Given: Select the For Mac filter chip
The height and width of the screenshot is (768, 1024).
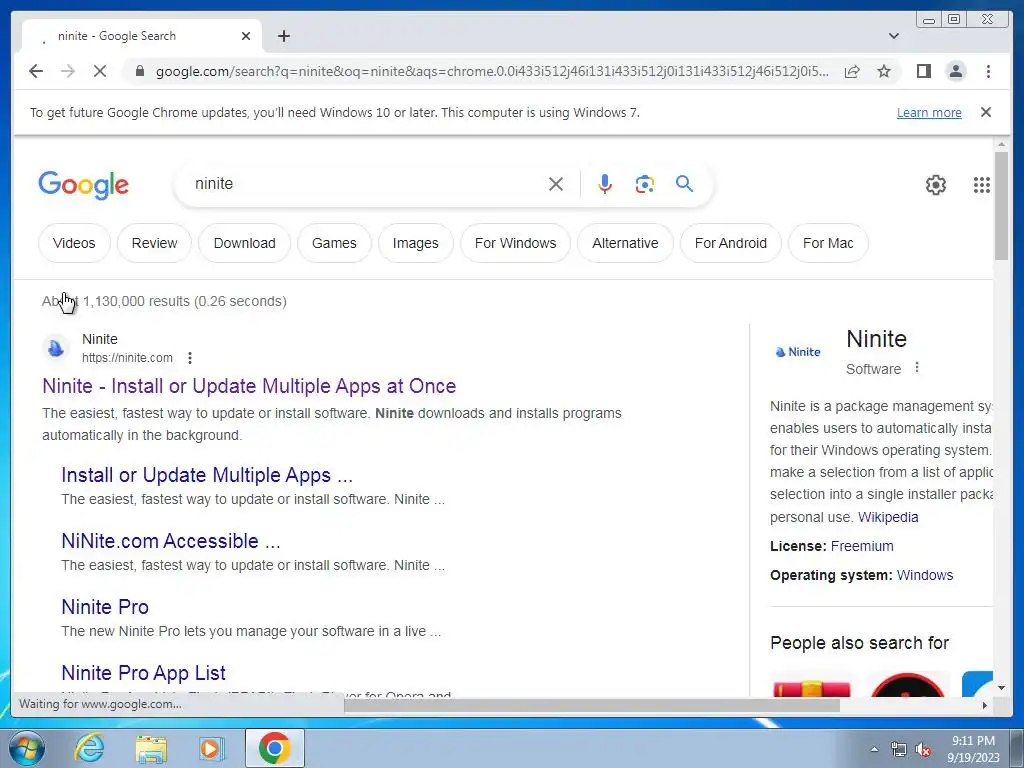Looking at the screenshot, I should click(x=828, y=243).
